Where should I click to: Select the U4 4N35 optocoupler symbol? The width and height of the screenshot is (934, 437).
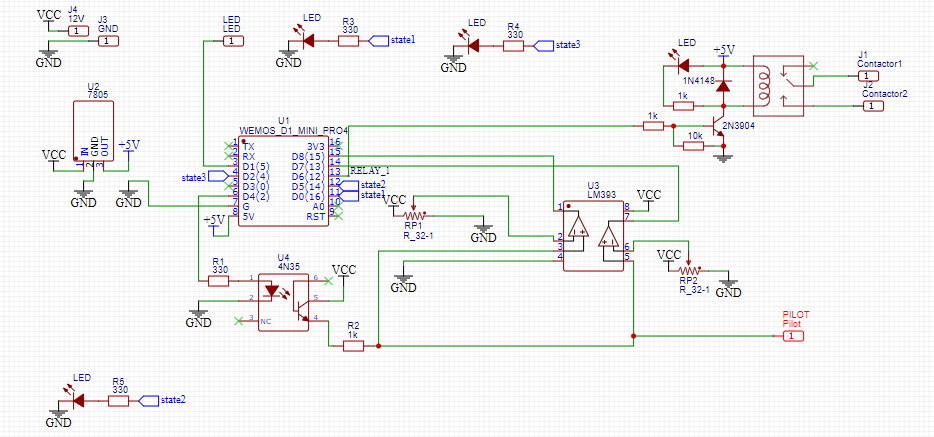coord(284,302)
